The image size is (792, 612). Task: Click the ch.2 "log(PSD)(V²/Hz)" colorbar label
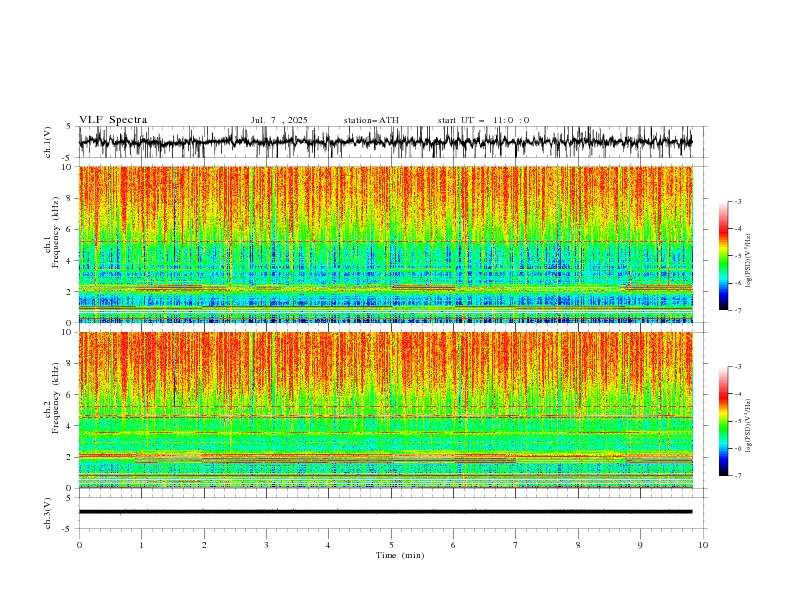[x=748, y=425]
